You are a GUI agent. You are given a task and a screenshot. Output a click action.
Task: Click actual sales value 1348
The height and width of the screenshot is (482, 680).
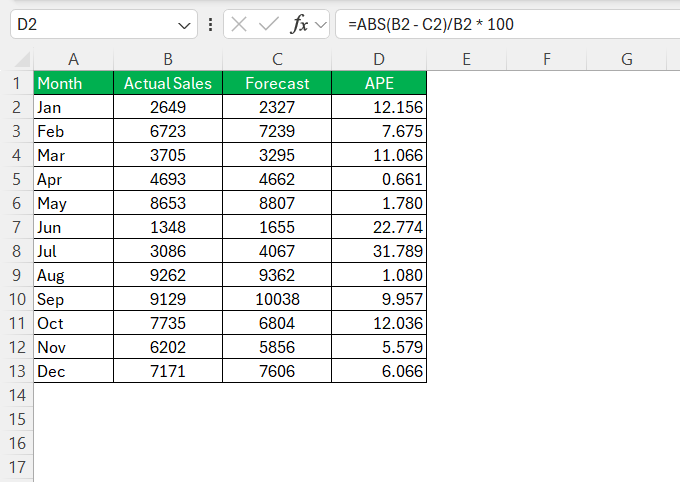(x=168, y=227)
